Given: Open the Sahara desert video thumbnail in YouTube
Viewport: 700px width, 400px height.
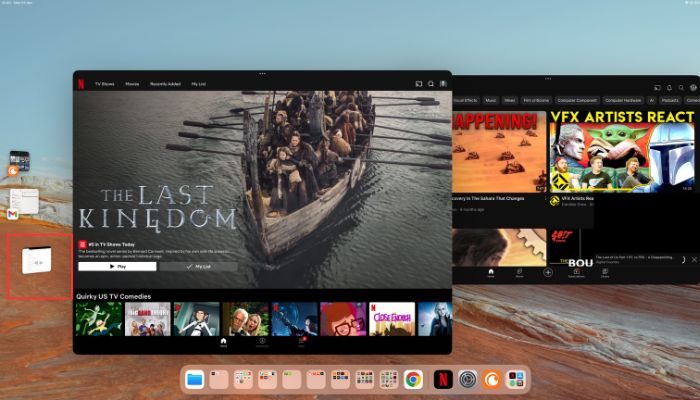Looking at the screenshot, I should point(499,152).
